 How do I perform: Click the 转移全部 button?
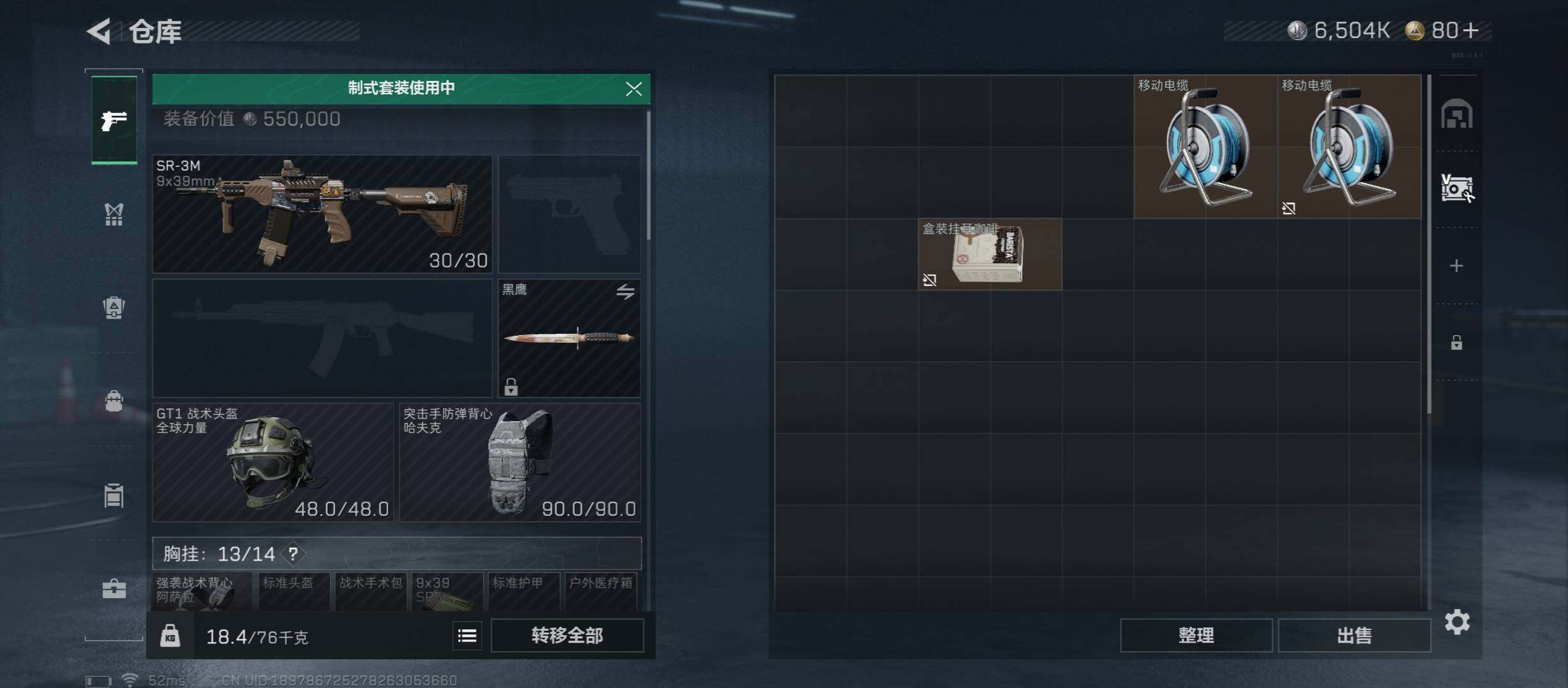pos(567,635)
